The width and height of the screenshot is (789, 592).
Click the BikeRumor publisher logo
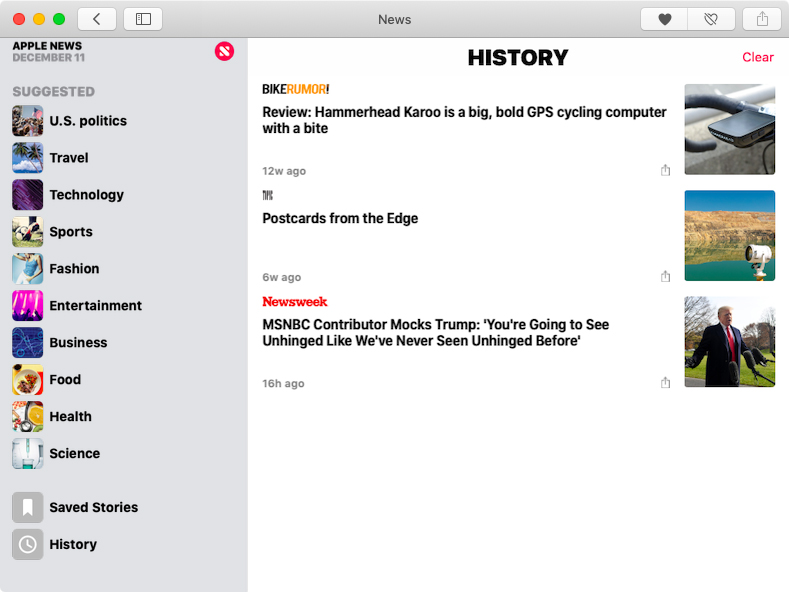point(296,90)
